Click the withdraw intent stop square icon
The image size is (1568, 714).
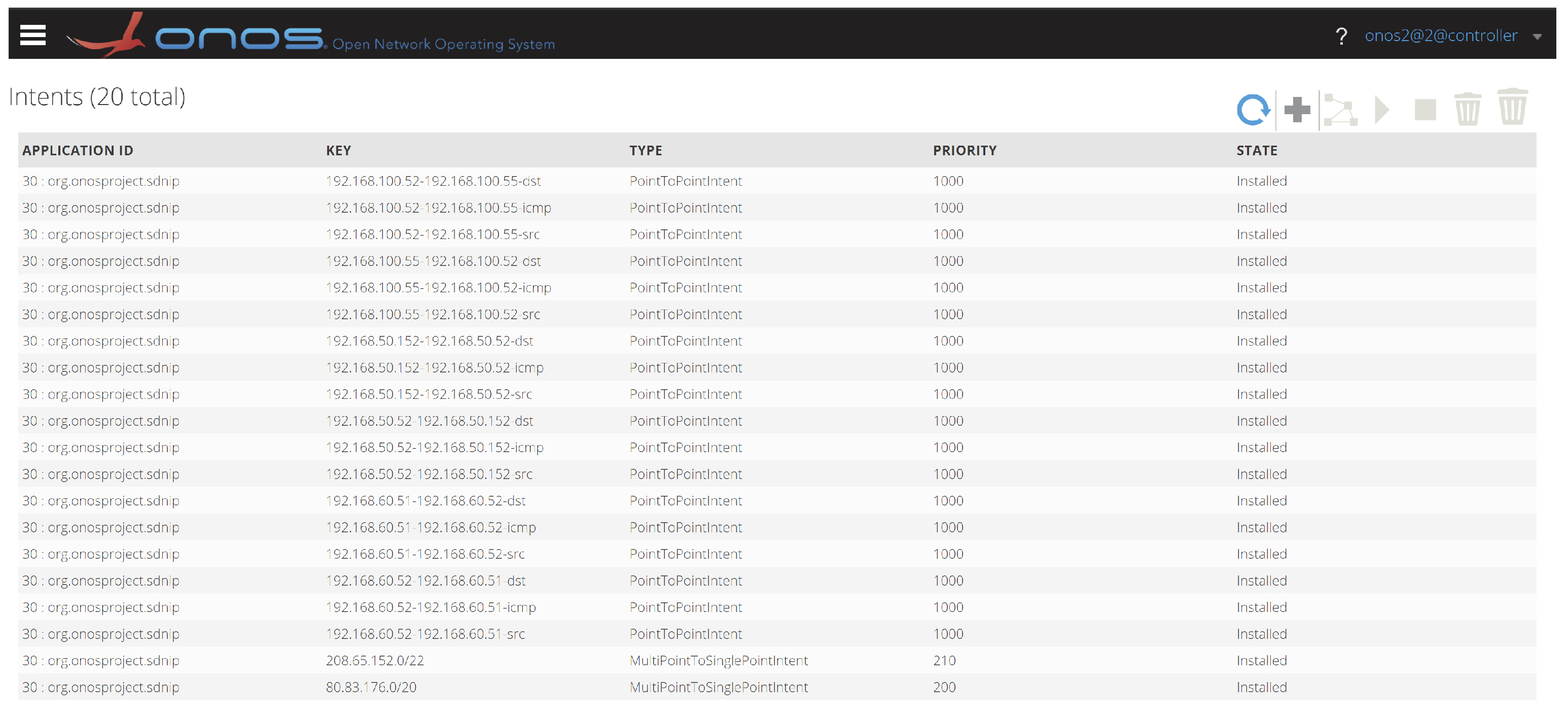[1425, 110]
